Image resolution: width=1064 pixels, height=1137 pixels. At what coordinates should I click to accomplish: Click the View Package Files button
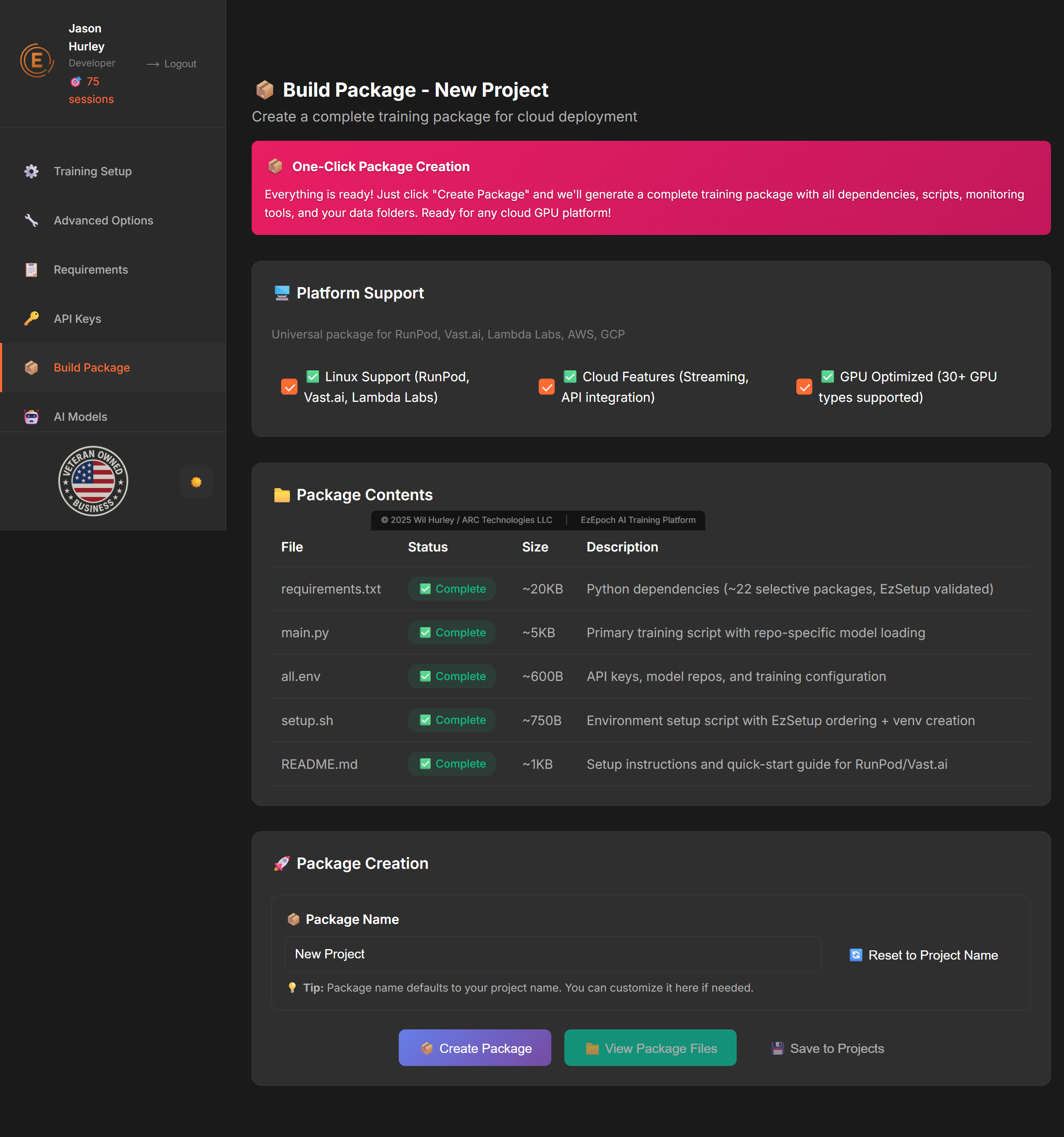point(650,1048)
